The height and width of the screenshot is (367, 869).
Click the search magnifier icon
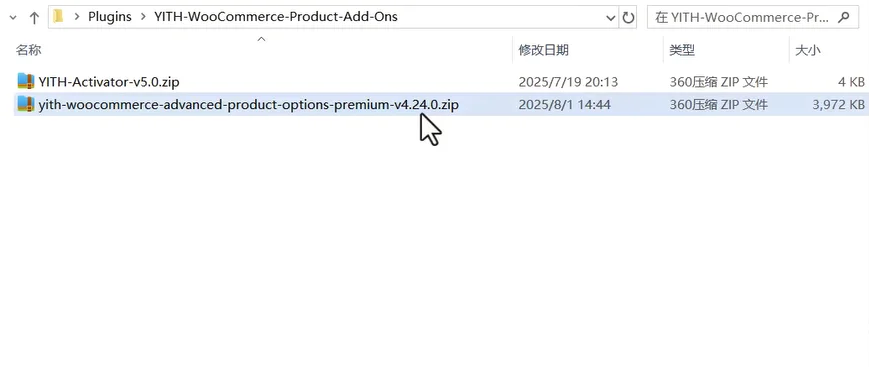844,17
